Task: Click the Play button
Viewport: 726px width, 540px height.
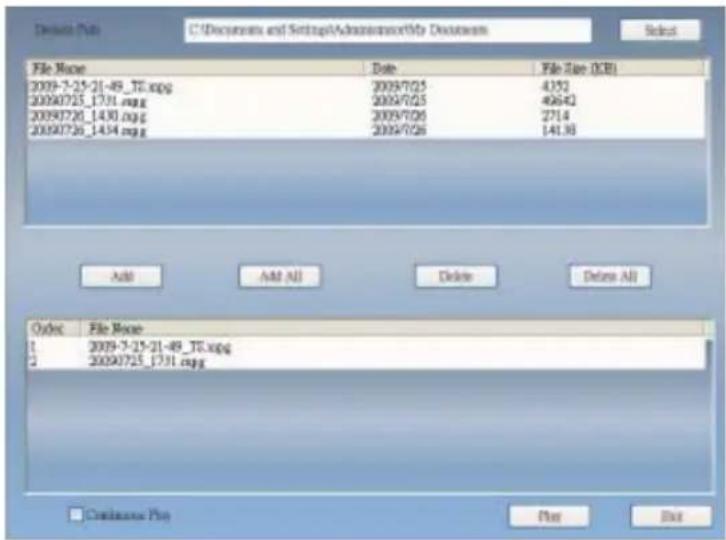Action: click(549, 516)
